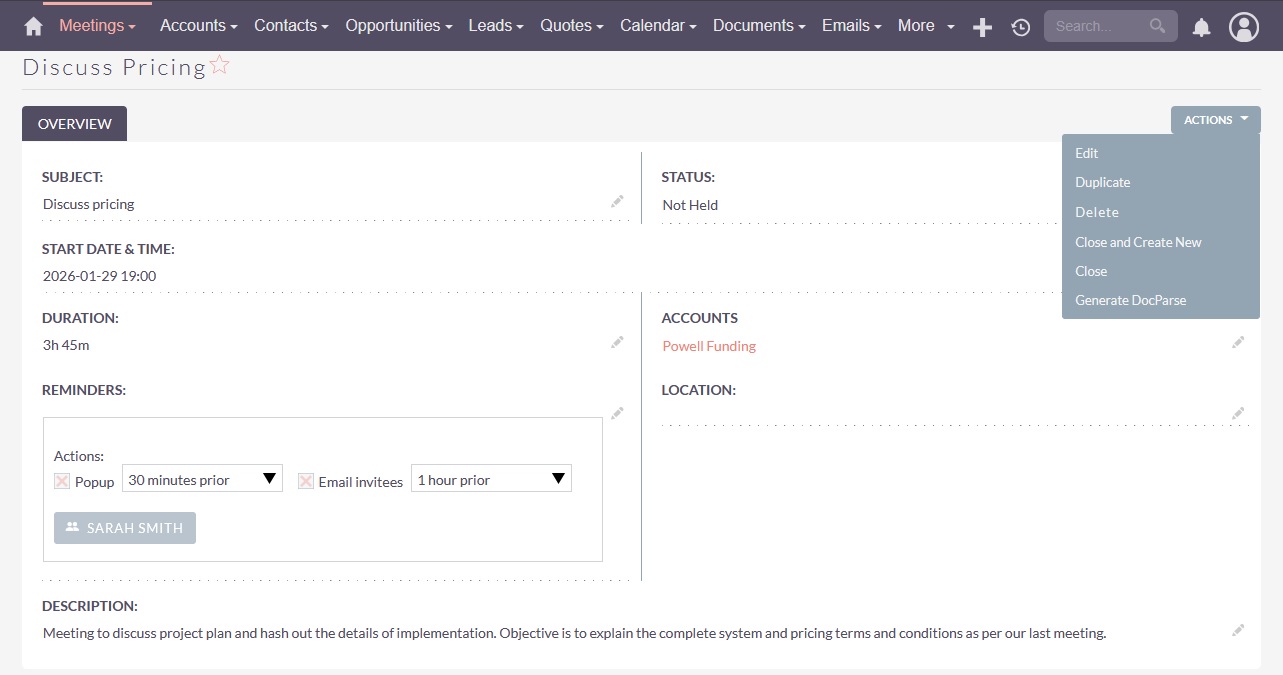Click the Sarah Smith invitee button
Viewport: 1283px width, 675px height.
click(125, 528)
